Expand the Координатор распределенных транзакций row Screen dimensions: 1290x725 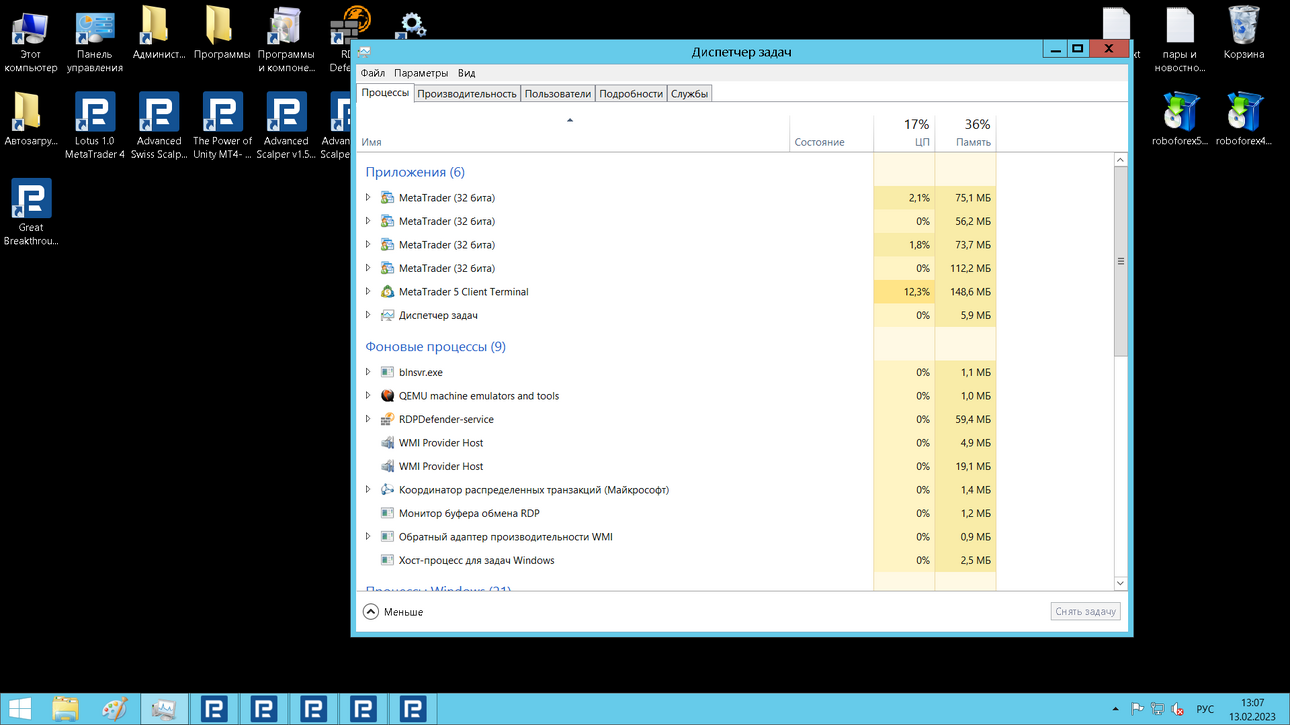(x=368, y=490)
